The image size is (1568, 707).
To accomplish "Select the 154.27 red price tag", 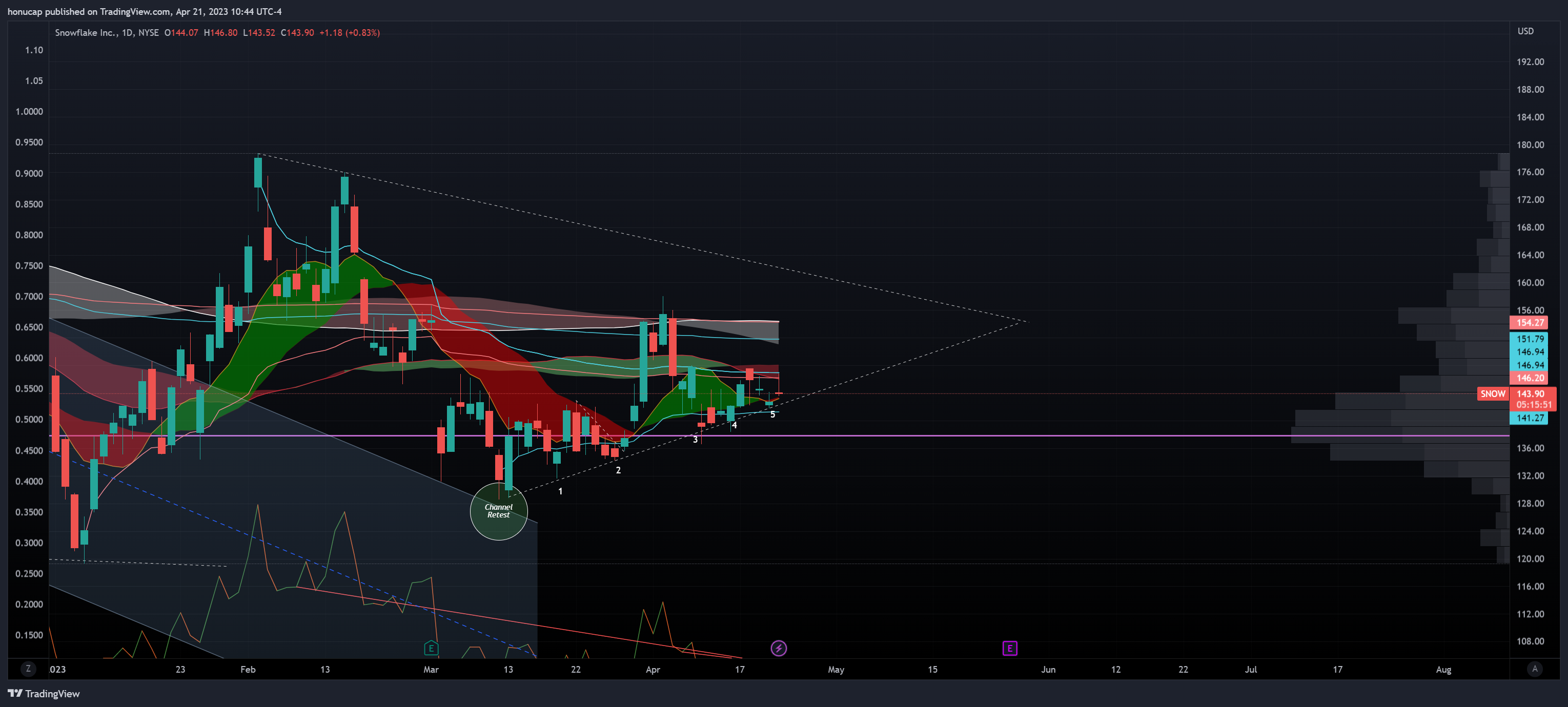I will [x=1529, y=322].
